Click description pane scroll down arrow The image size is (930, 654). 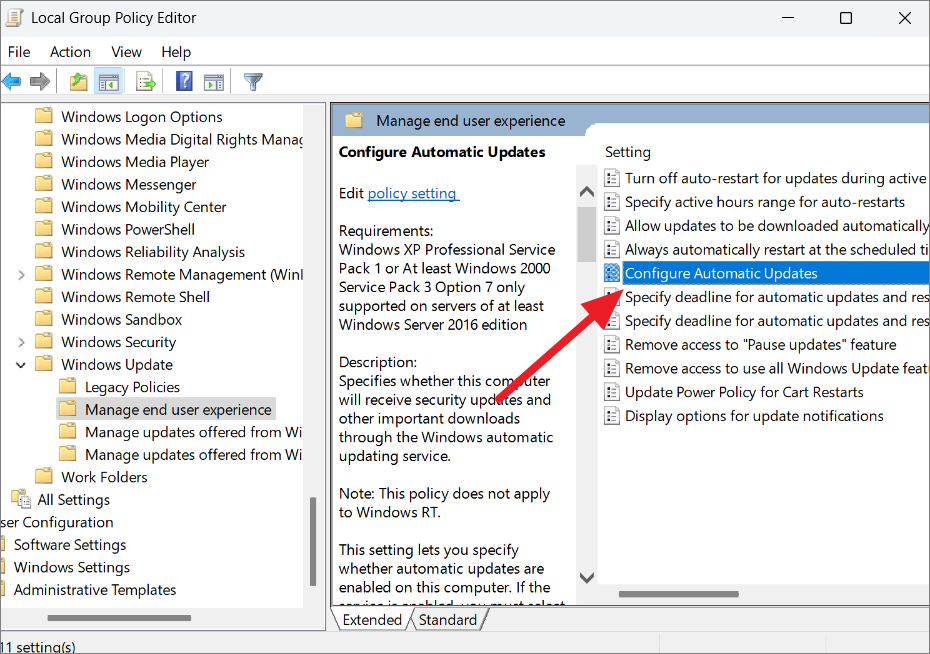coord(587,578)
